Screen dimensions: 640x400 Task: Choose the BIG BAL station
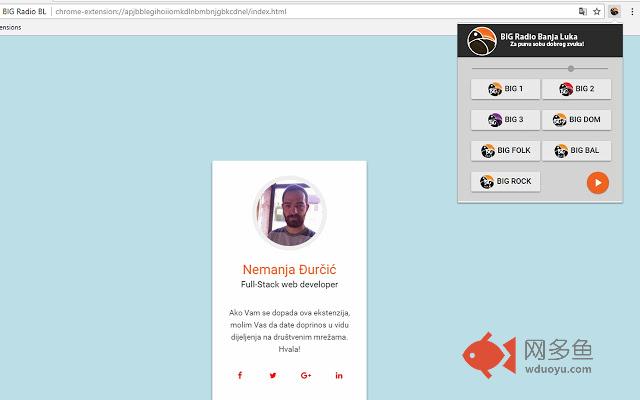click(577, 151)
